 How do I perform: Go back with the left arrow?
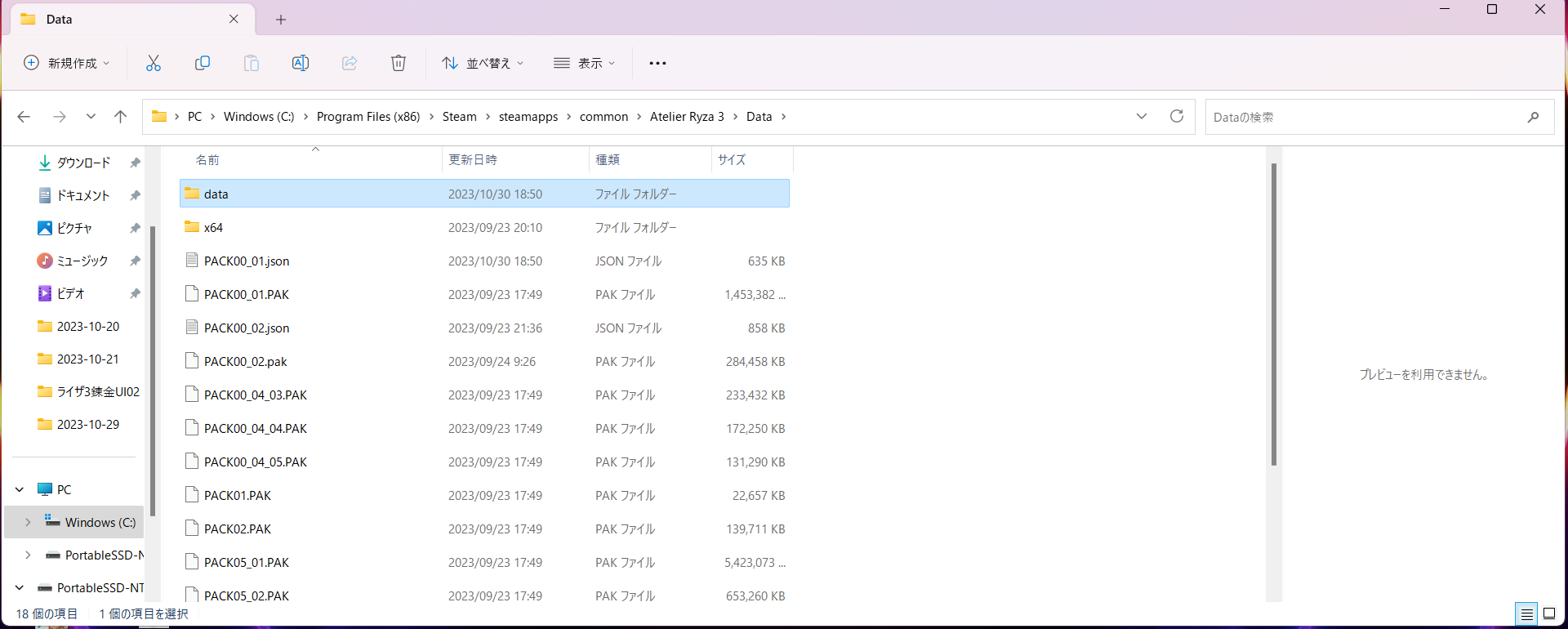click(x=24, y=117)
